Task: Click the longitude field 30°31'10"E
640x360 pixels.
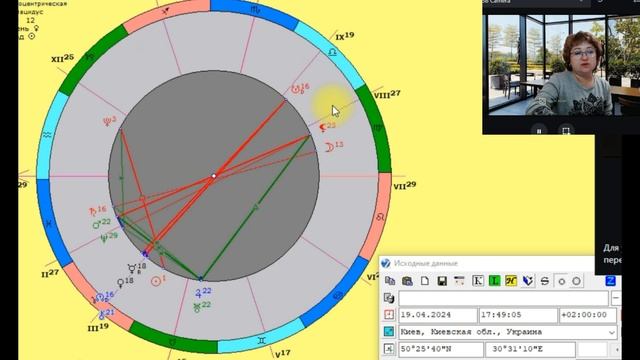Action: pyautogui.click(x=530, y=349)
